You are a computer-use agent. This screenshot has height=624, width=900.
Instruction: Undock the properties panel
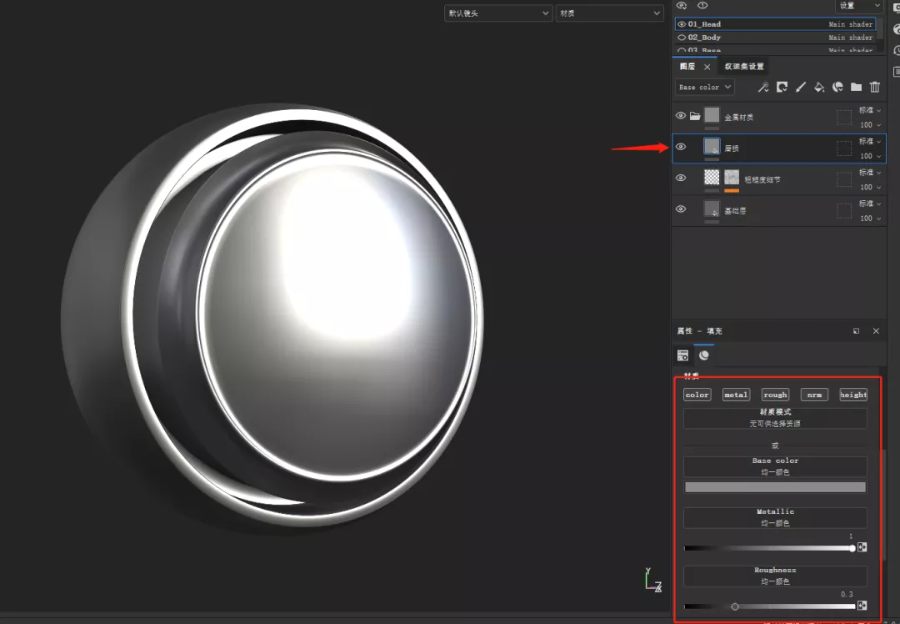pos(856,331)
